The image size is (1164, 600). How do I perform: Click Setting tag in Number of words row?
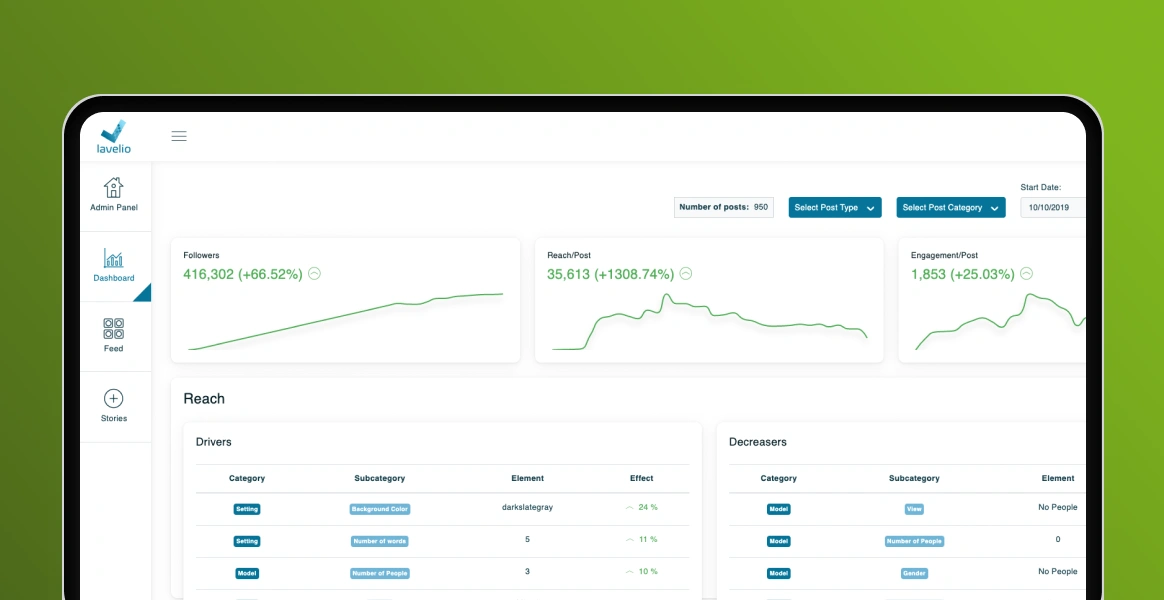(x=247, y=541)
